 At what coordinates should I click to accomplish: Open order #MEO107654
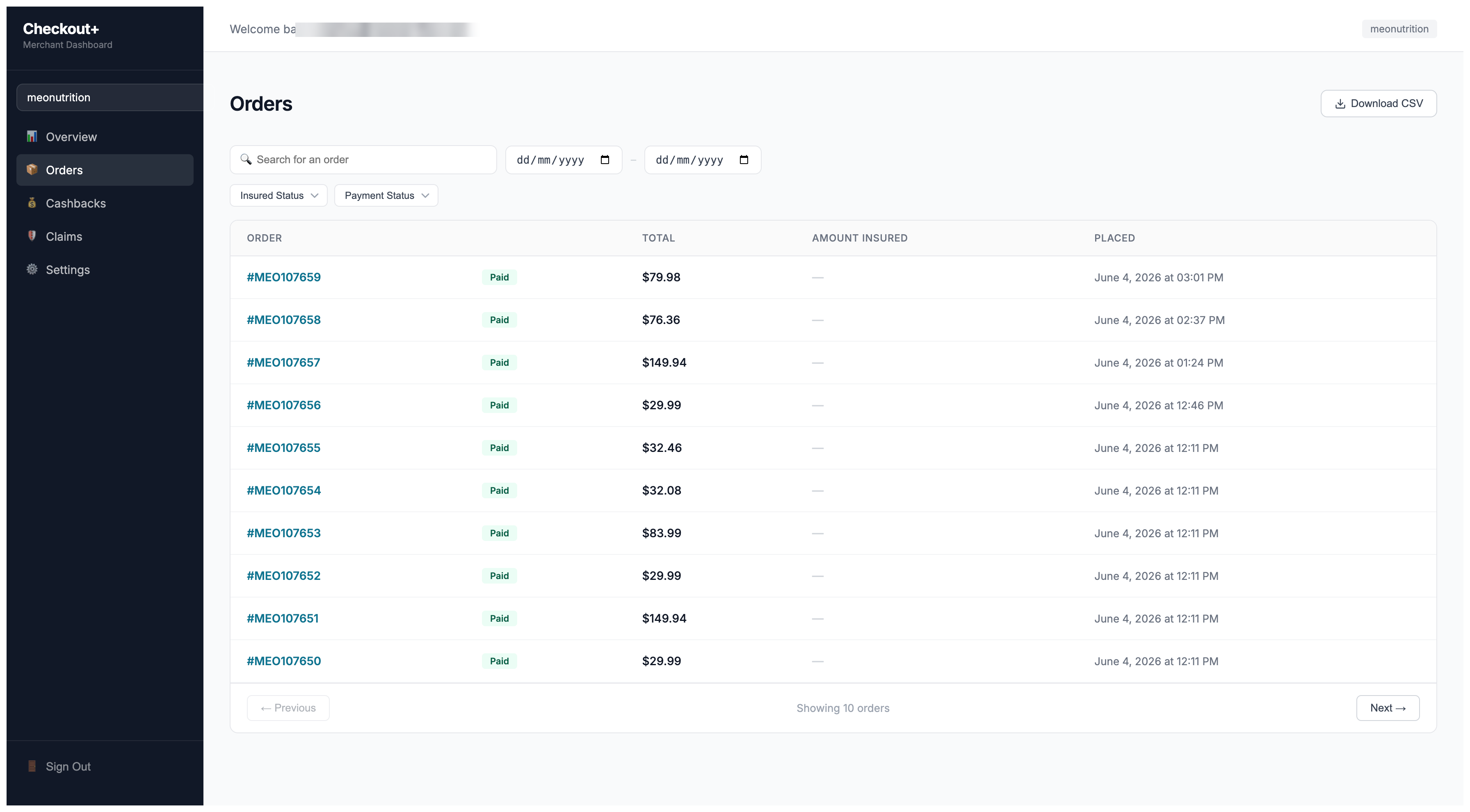click(x=283, y=490)
